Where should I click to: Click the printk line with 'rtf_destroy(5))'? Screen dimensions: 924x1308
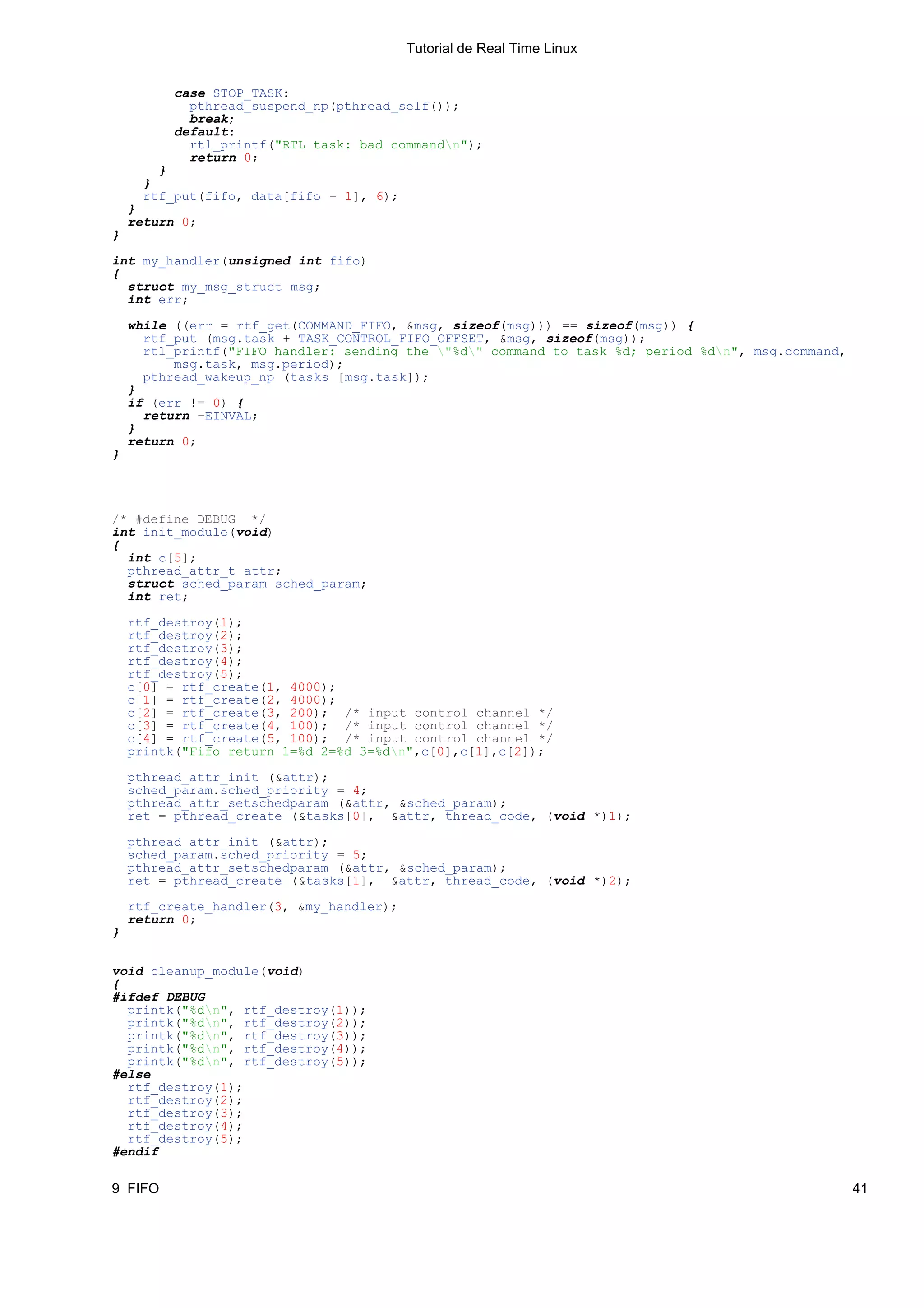246,1062
